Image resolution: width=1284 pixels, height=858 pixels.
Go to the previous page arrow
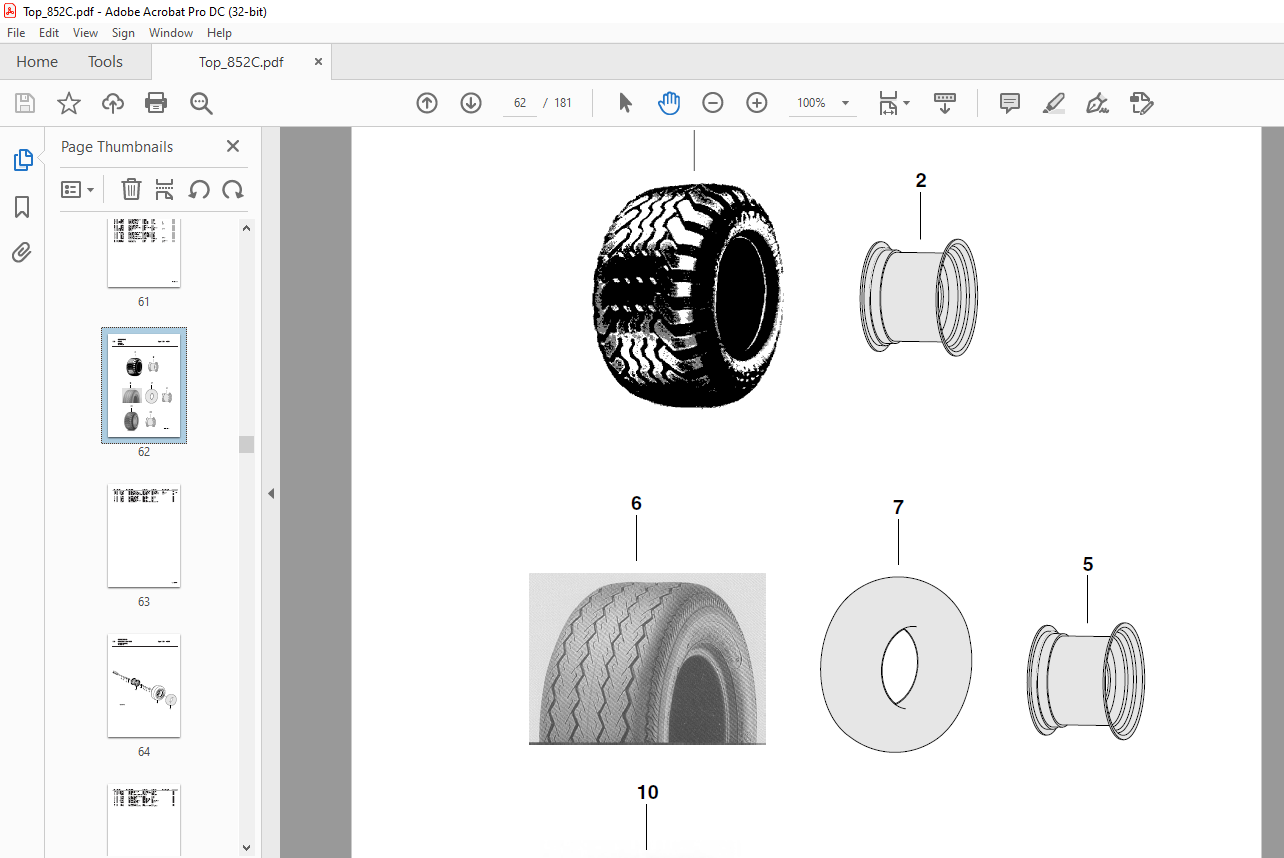point(427,103)
